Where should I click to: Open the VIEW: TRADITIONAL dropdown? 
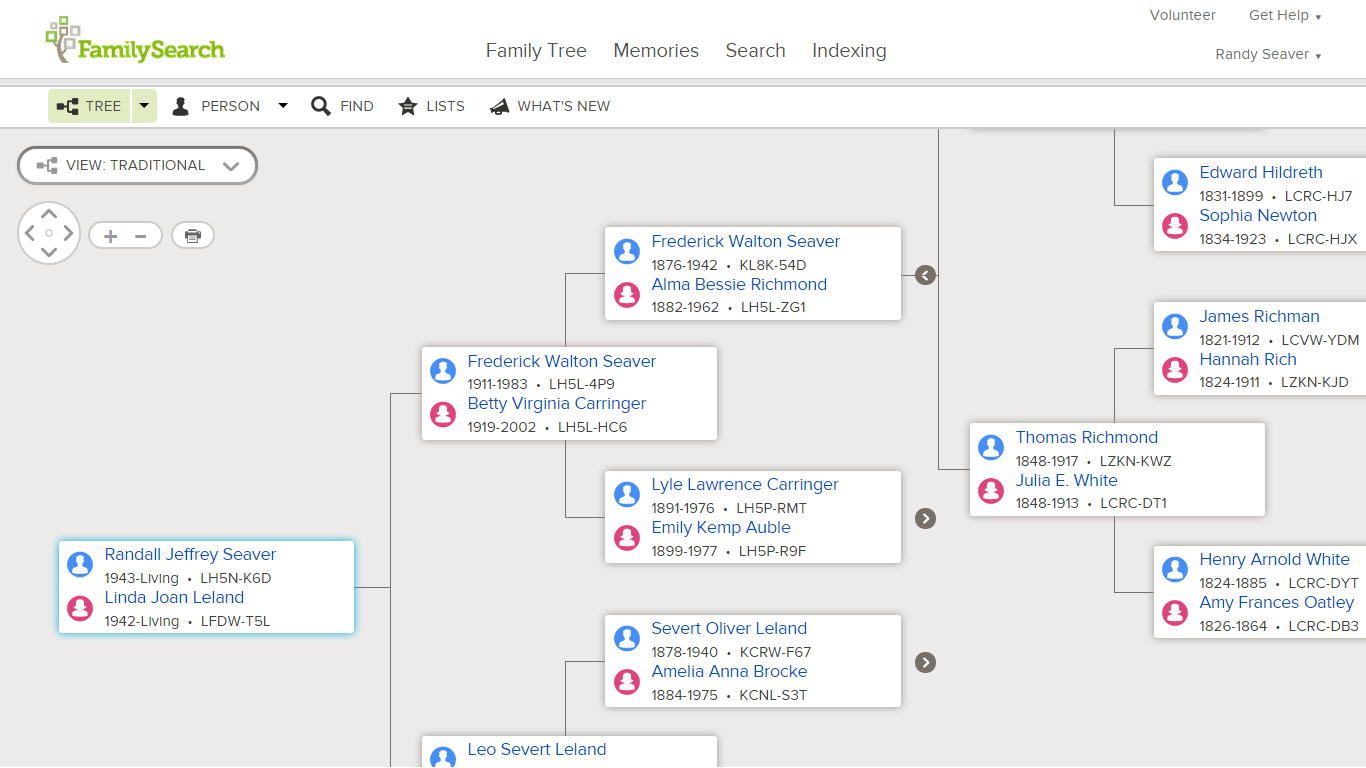pyautogui.click(x=136, y=165)
